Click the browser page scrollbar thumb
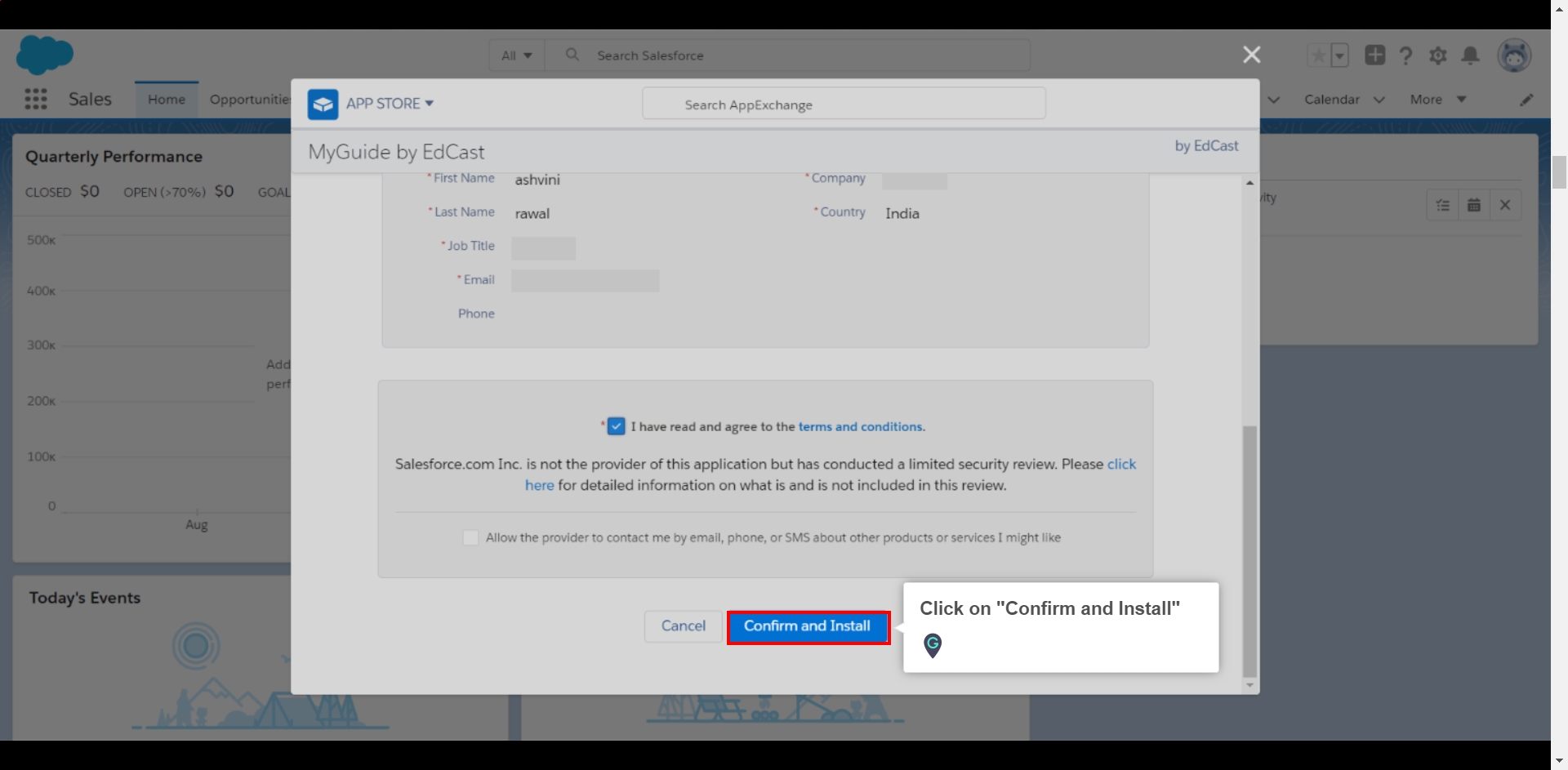 [1559, 171]
